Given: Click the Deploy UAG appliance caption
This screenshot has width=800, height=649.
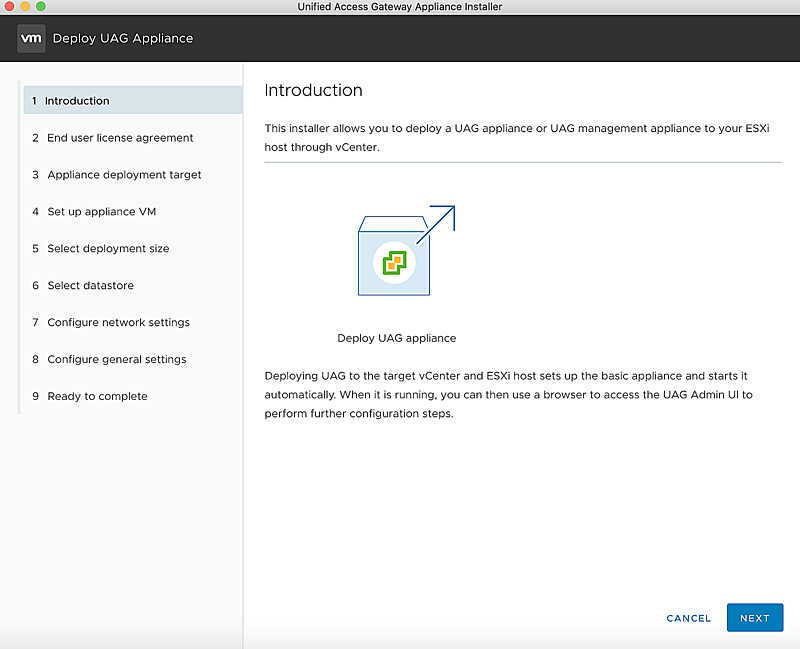Looking at the screenshot, I should pyautogui.click(x=396, y=338).
